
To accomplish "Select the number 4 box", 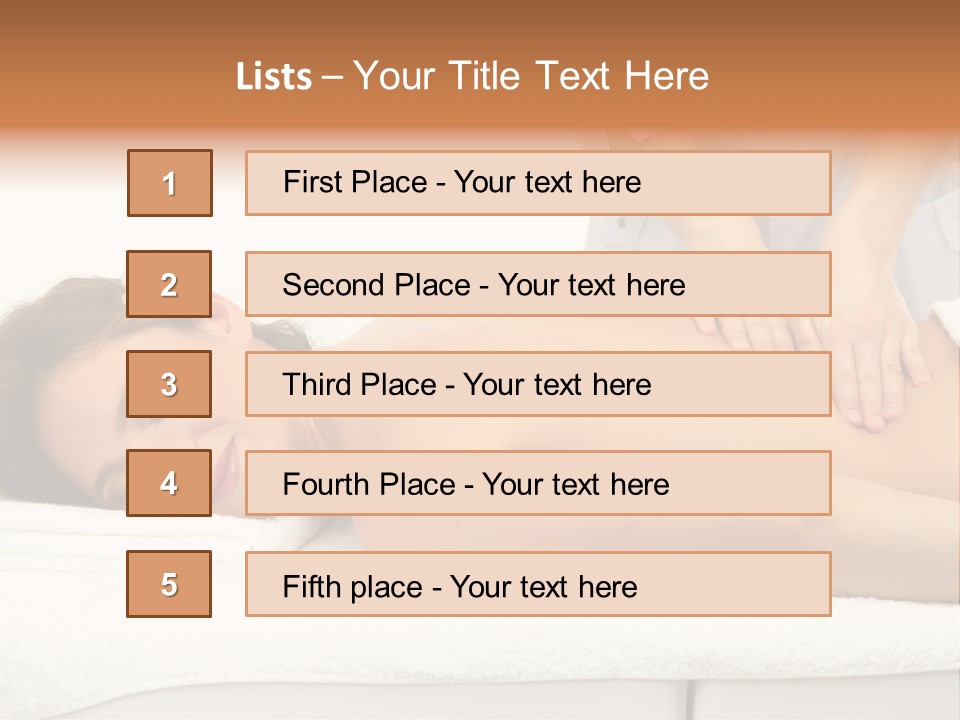I will (x=169, y=484).
